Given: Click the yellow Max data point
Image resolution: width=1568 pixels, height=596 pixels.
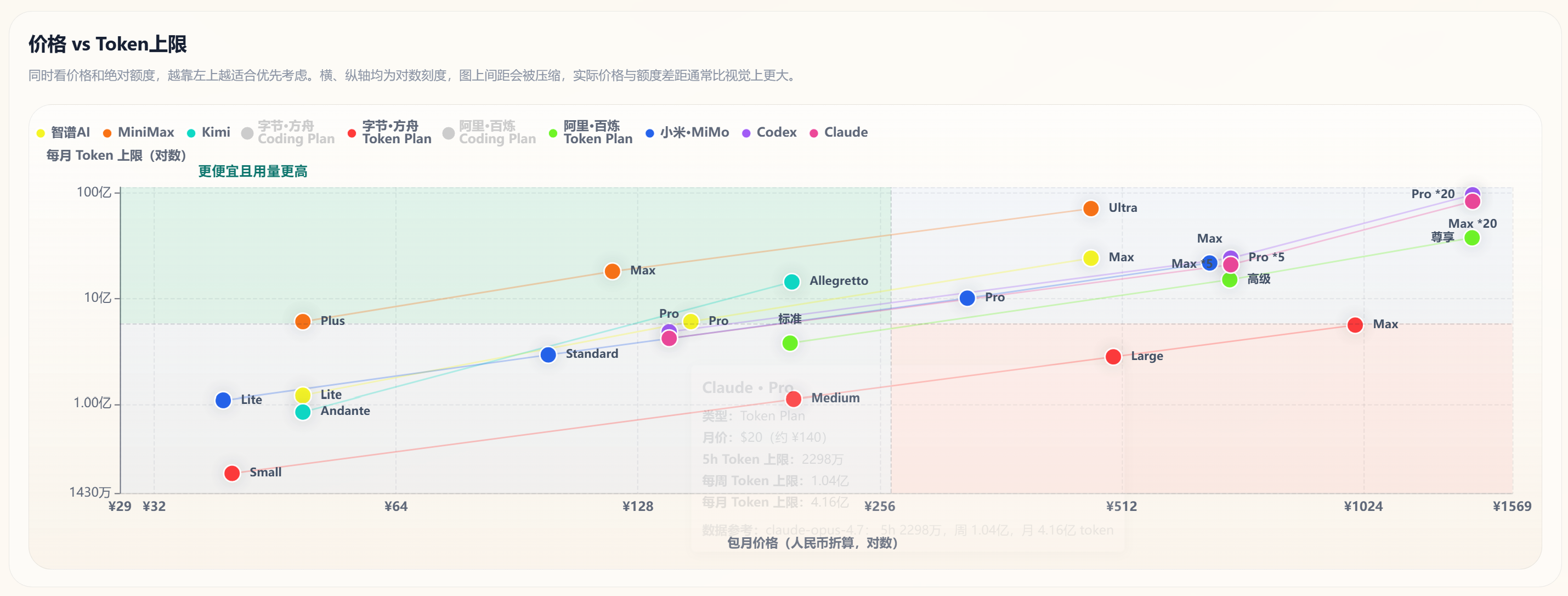Looking at the screenshot, I should (x=1091, y=257).
